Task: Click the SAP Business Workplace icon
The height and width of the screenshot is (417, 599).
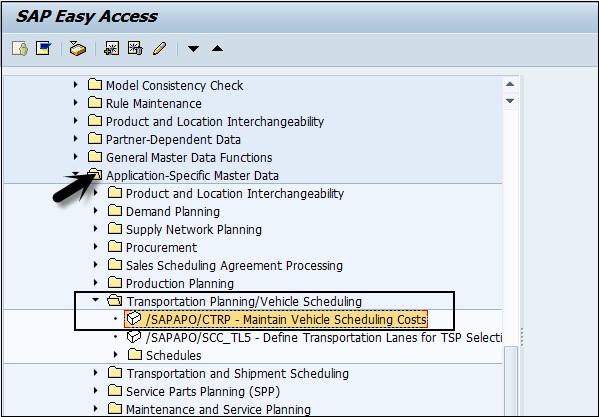Action: 78,48
